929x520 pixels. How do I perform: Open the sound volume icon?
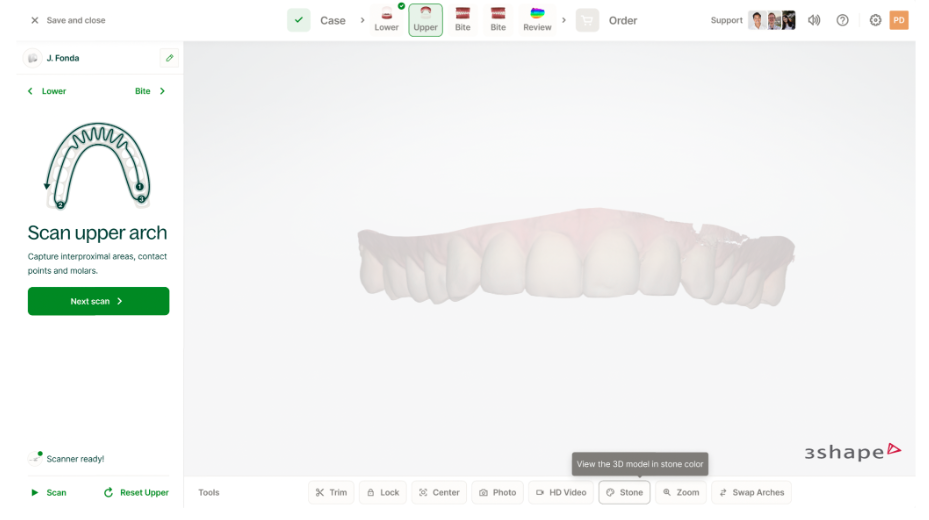814,20
